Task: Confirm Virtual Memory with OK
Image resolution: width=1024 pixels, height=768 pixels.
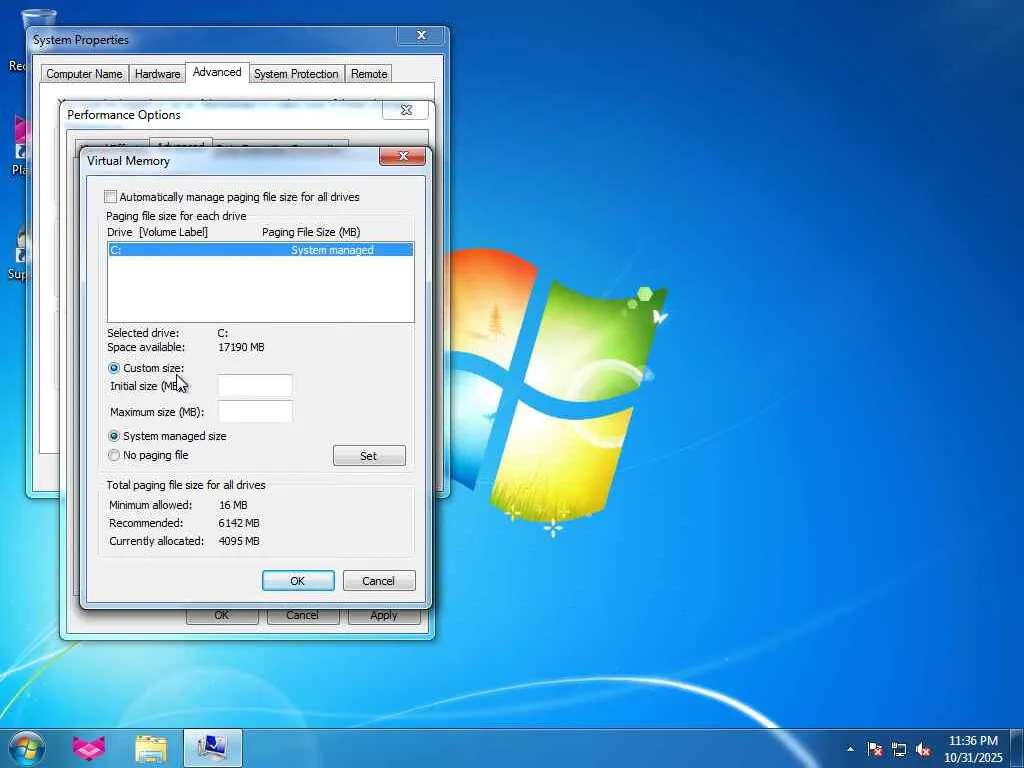Action: (298, 581)
